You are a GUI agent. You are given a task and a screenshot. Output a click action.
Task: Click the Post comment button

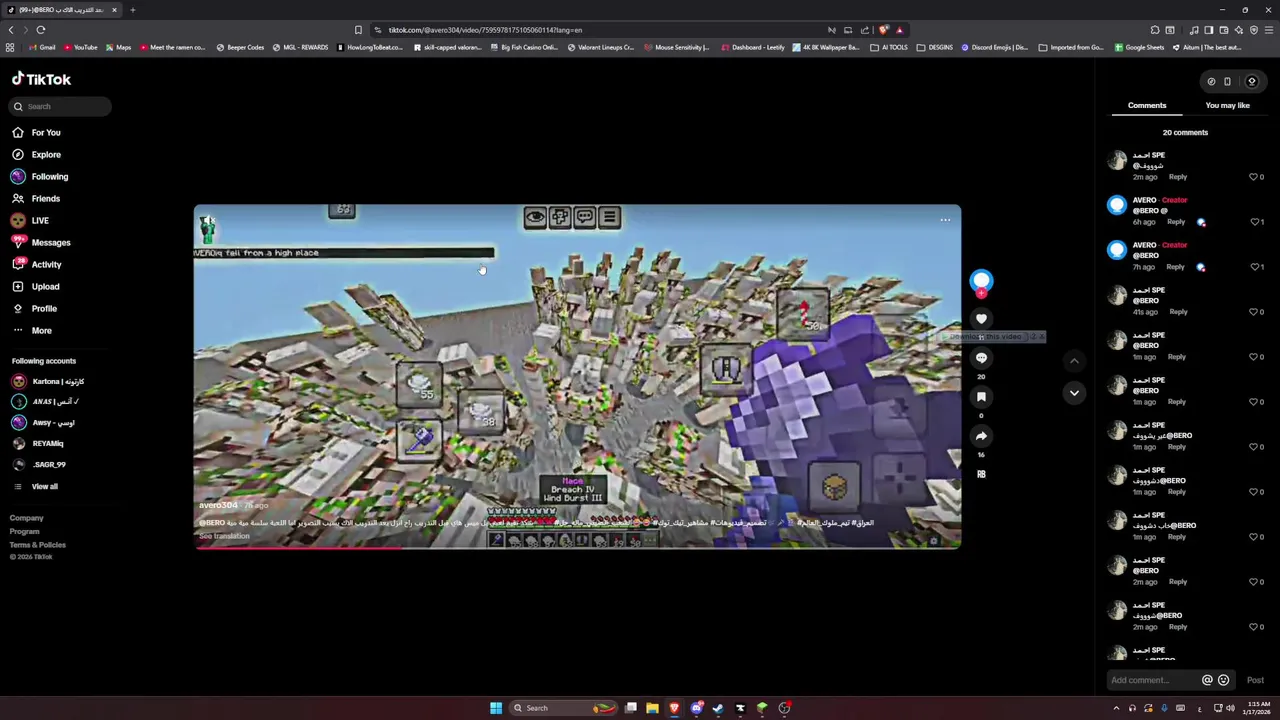coord(1255,680)
